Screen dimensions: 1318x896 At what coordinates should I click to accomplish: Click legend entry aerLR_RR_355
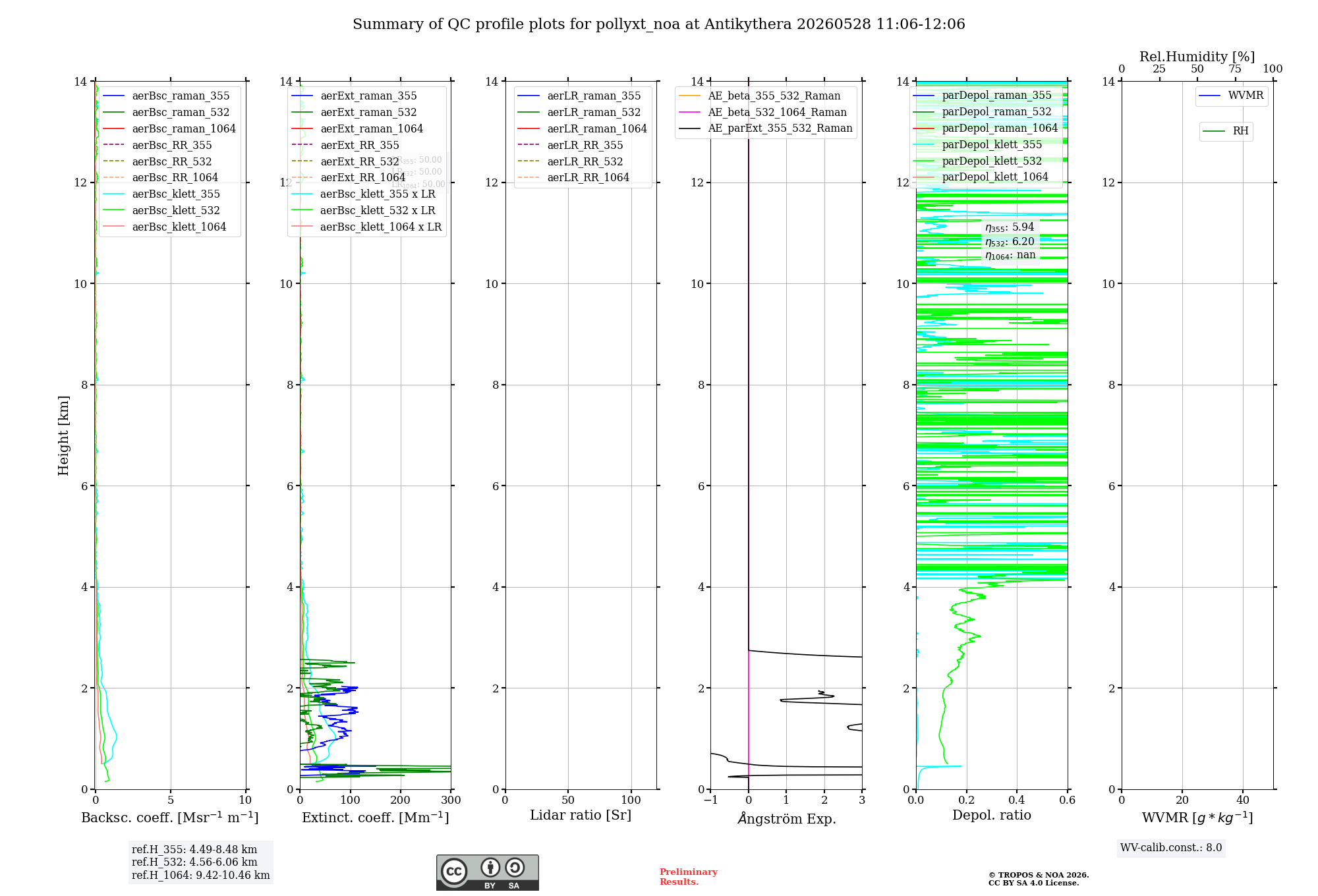pos(571,146)
